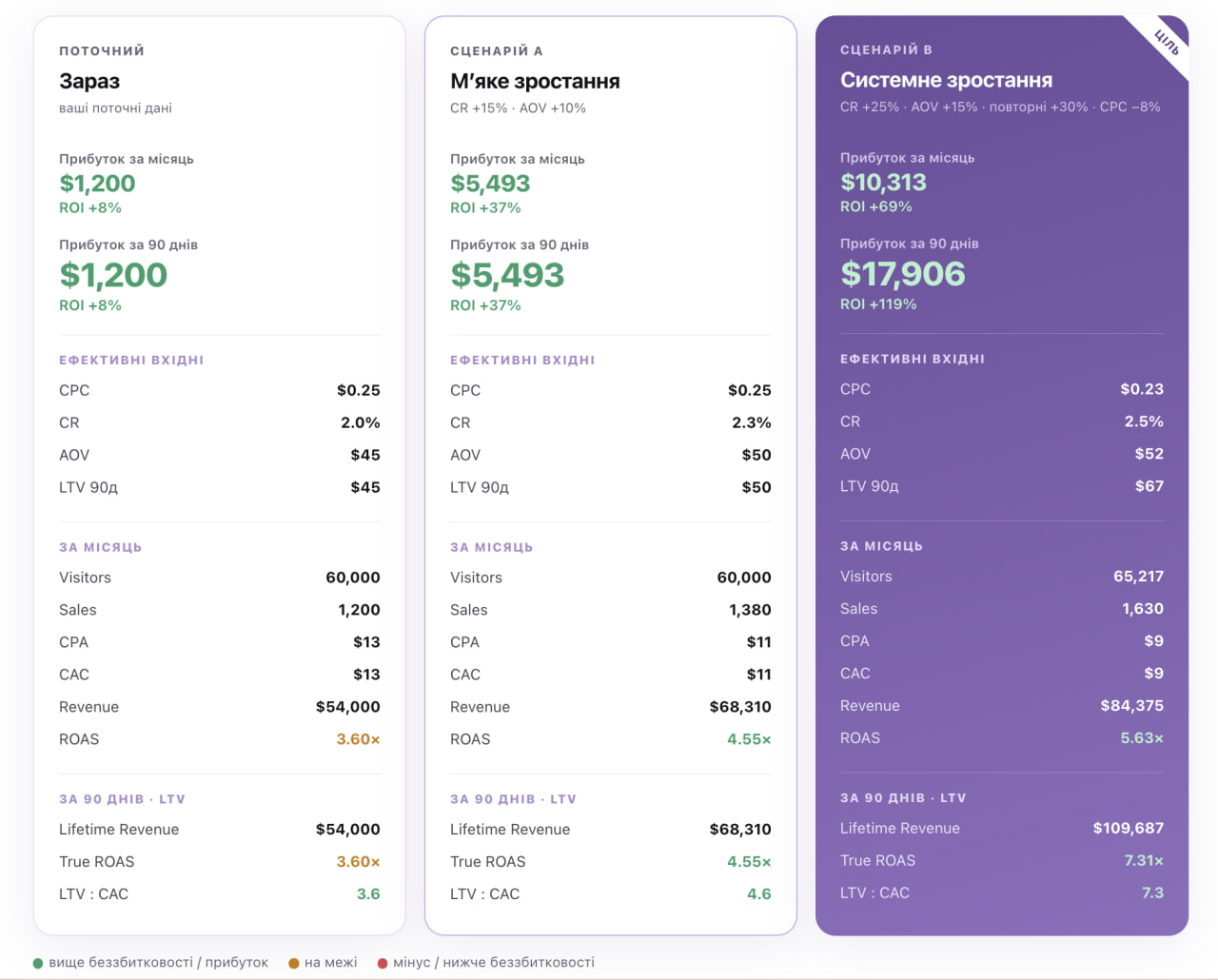Click the 'мінус / нижче беззбитковості' legend text
Viewport: 1218px width, 980px height.
[494, 963]
